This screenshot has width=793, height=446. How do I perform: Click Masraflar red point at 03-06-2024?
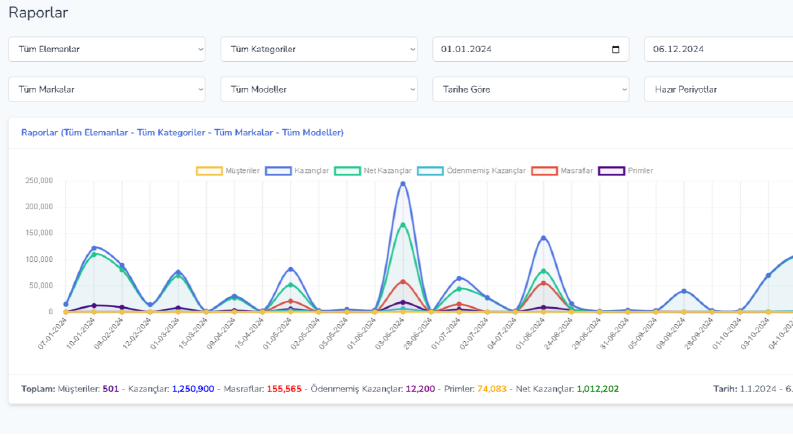403,282
